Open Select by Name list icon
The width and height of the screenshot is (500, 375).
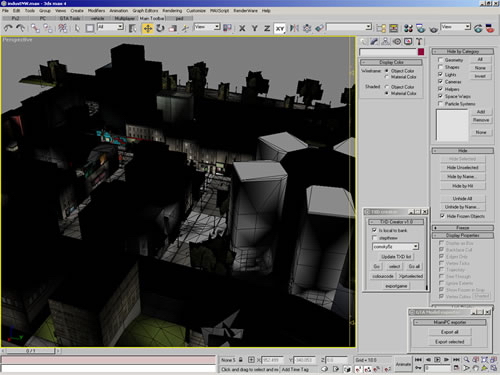132,28
